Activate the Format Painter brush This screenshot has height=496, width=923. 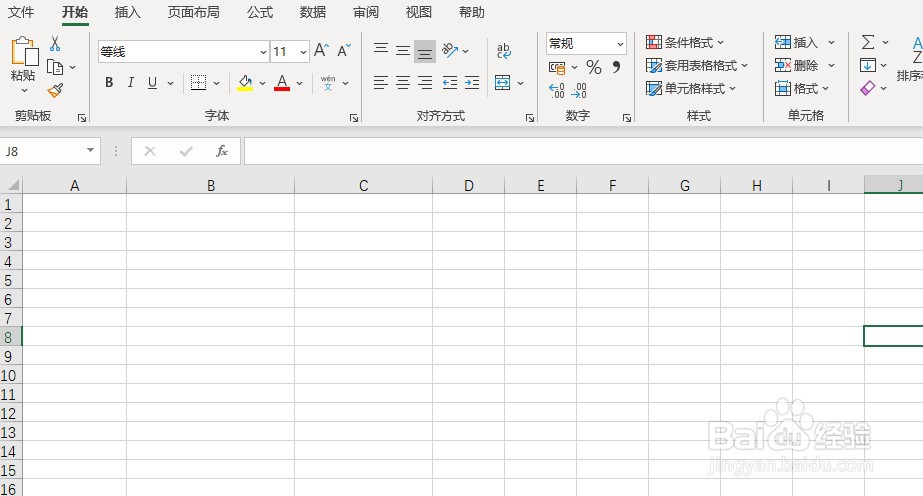coord(55,90)
